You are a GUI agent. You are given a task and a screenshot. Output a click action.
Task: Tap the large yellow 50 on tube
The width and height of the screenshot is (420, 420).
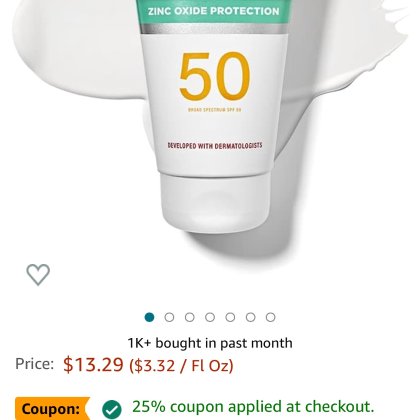click(x=215, y=76)
